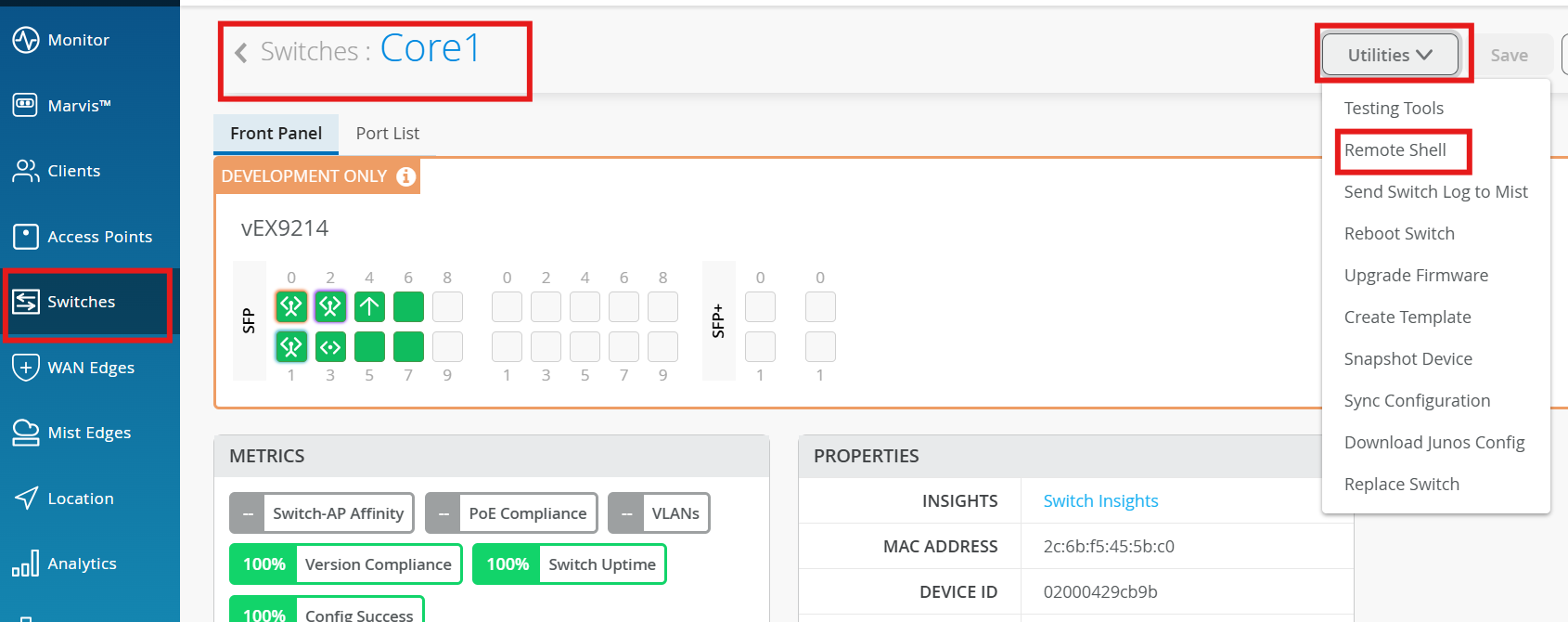1568x622 pixels.
Task: Go back using chevron beside Switches
Action: (x=241, y=52)
